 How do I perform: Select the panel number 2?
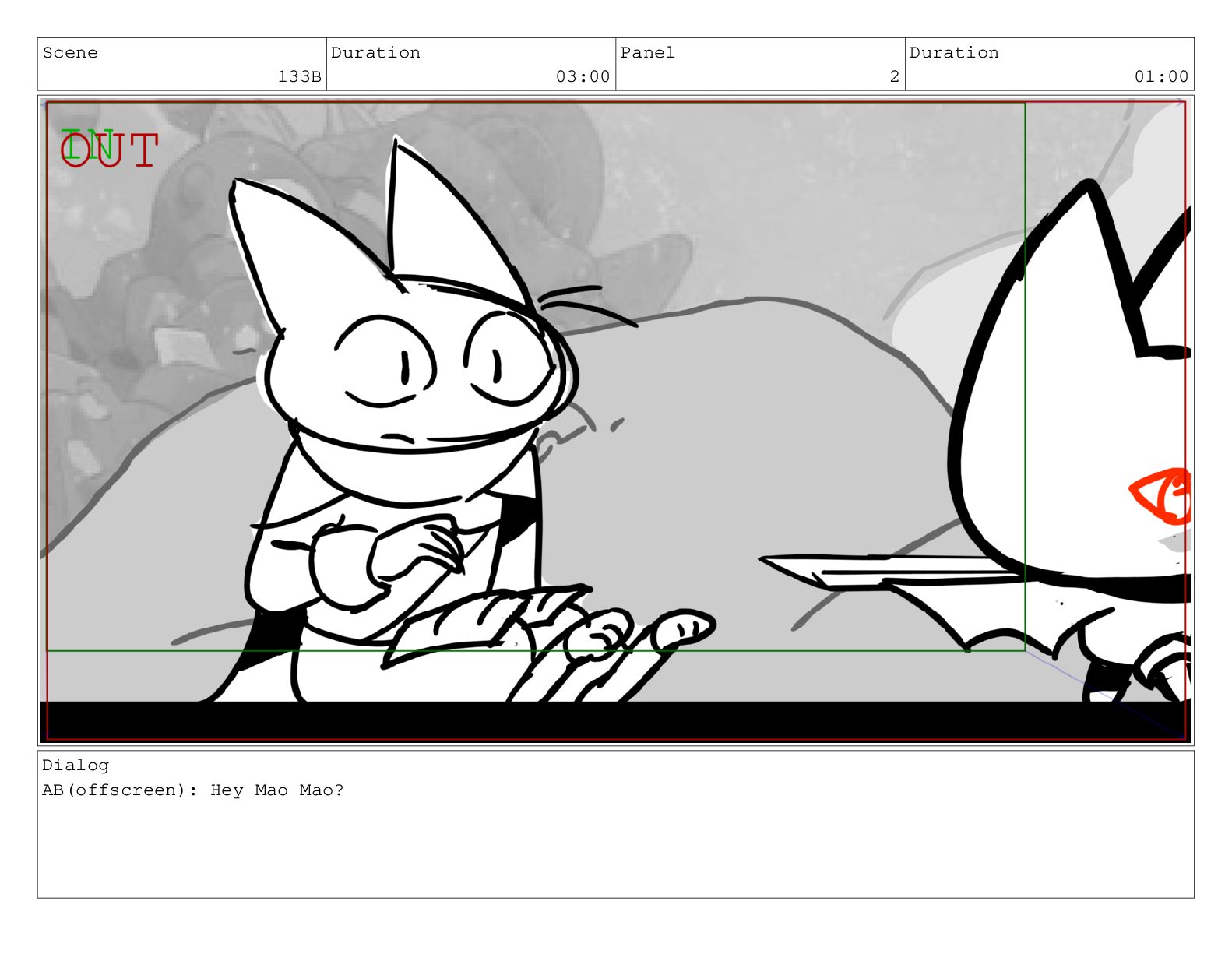(x=894, y=76)
